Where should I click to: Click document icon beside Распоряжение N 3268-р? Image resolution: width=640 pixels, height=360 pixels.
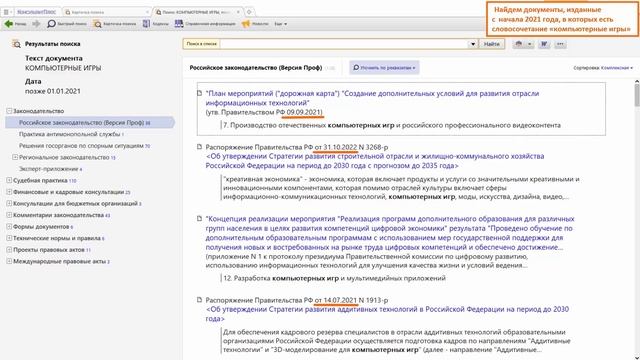tap(199, 147)
